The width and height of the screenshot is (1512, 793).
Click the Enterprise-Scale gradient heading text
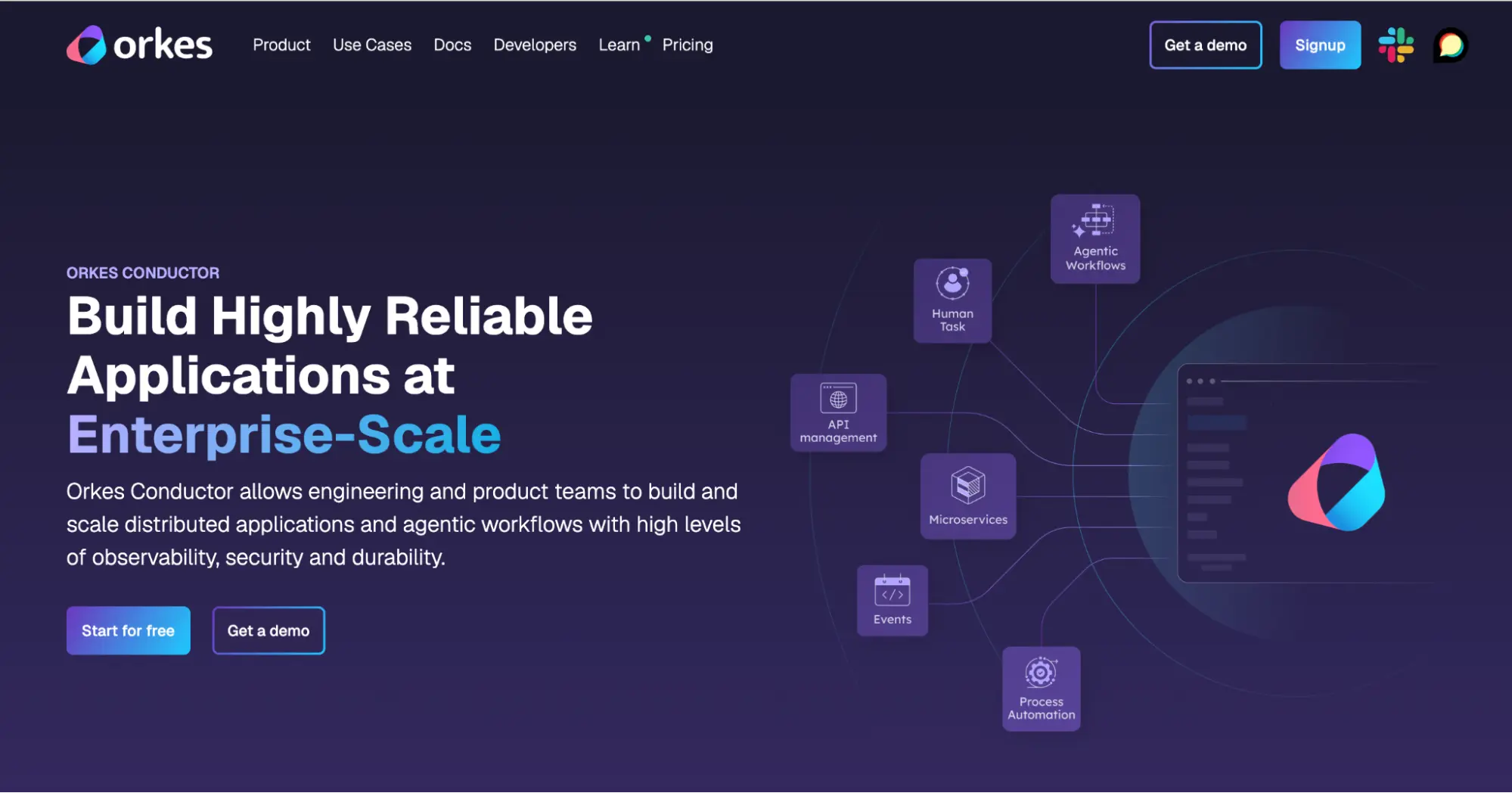coord(284,435)
